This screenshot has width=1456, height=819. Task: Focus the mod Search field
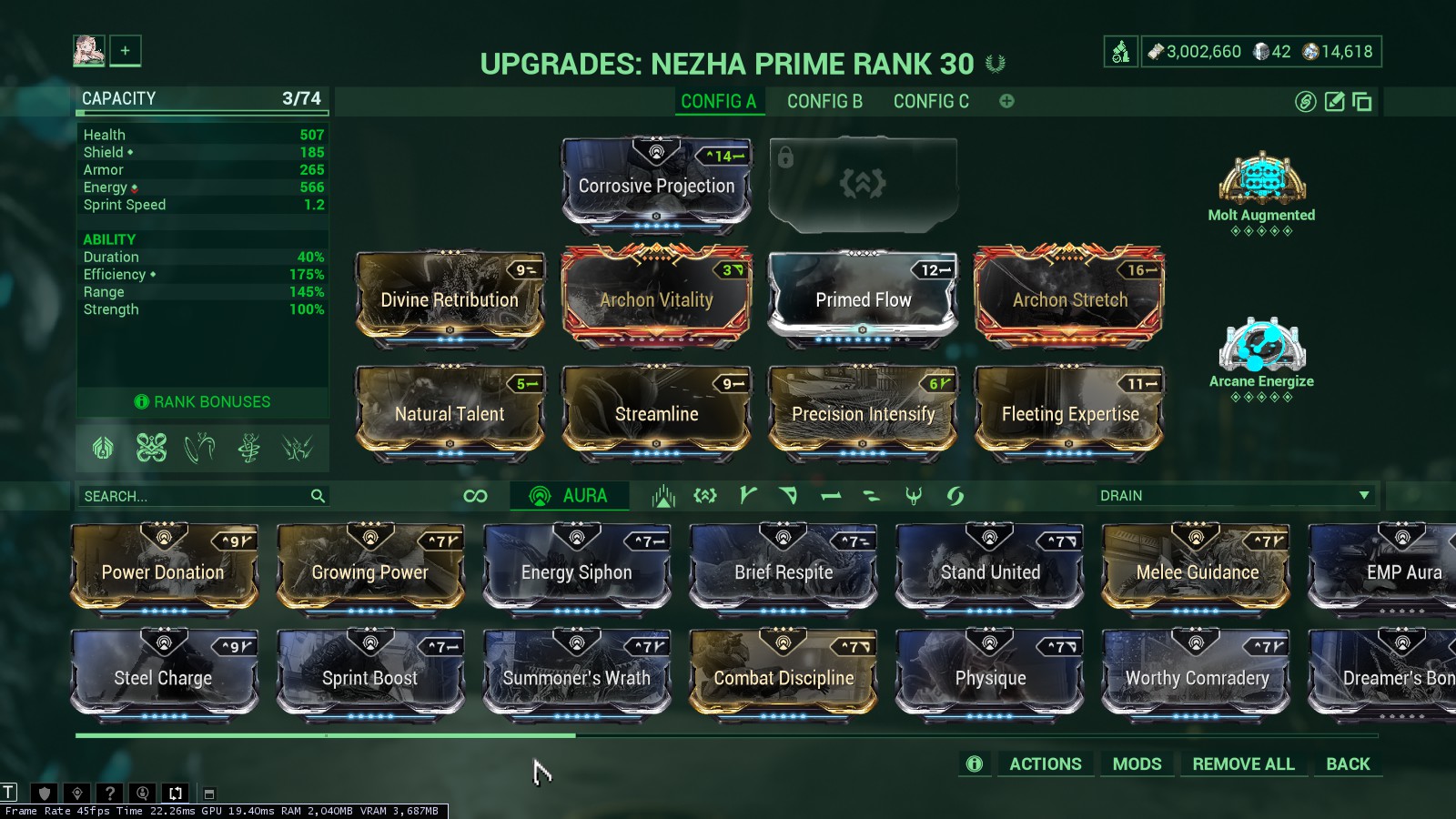point(202,496)
